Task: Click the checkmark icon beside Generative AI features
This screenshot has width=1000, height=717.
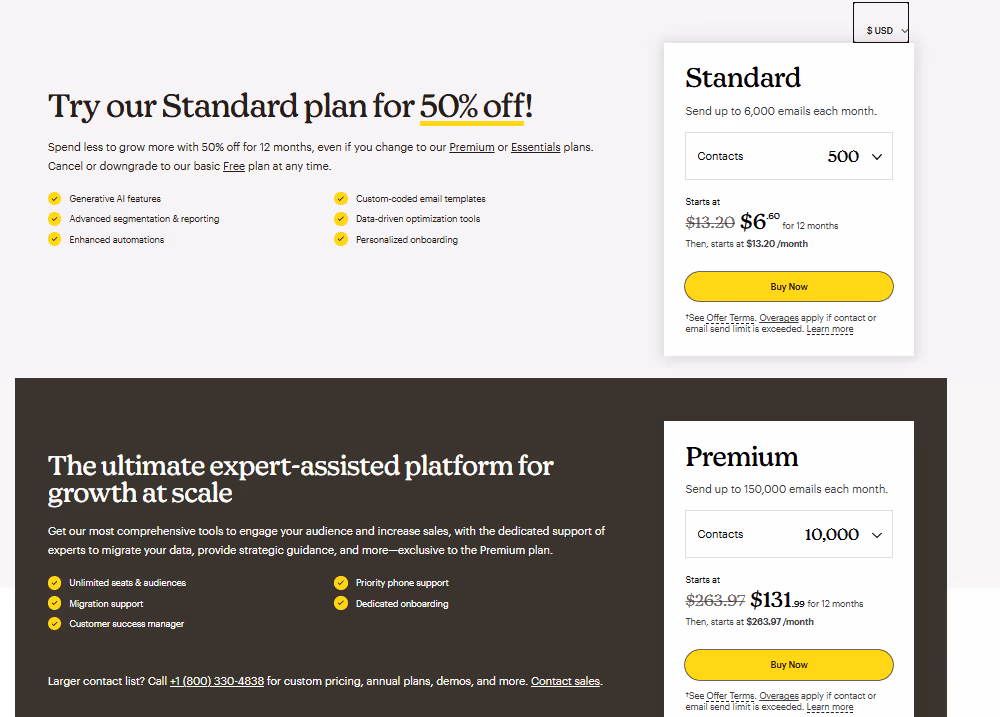Action: point(54,198)
